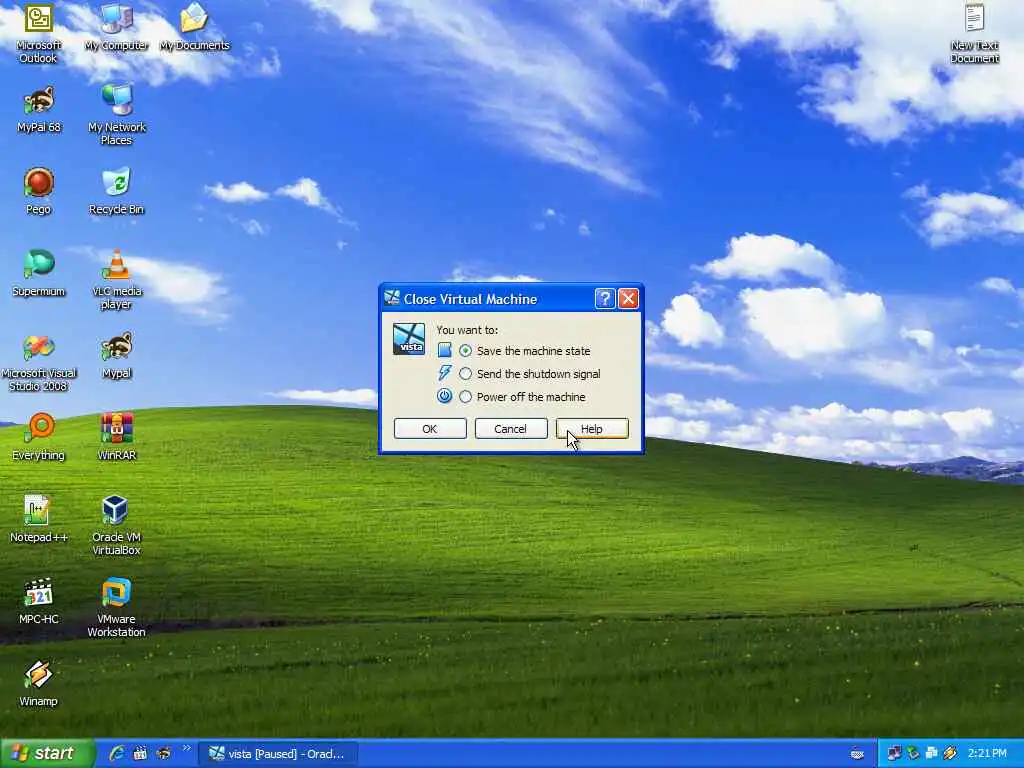Select the Mypal desktop icon

pos(116,355)
